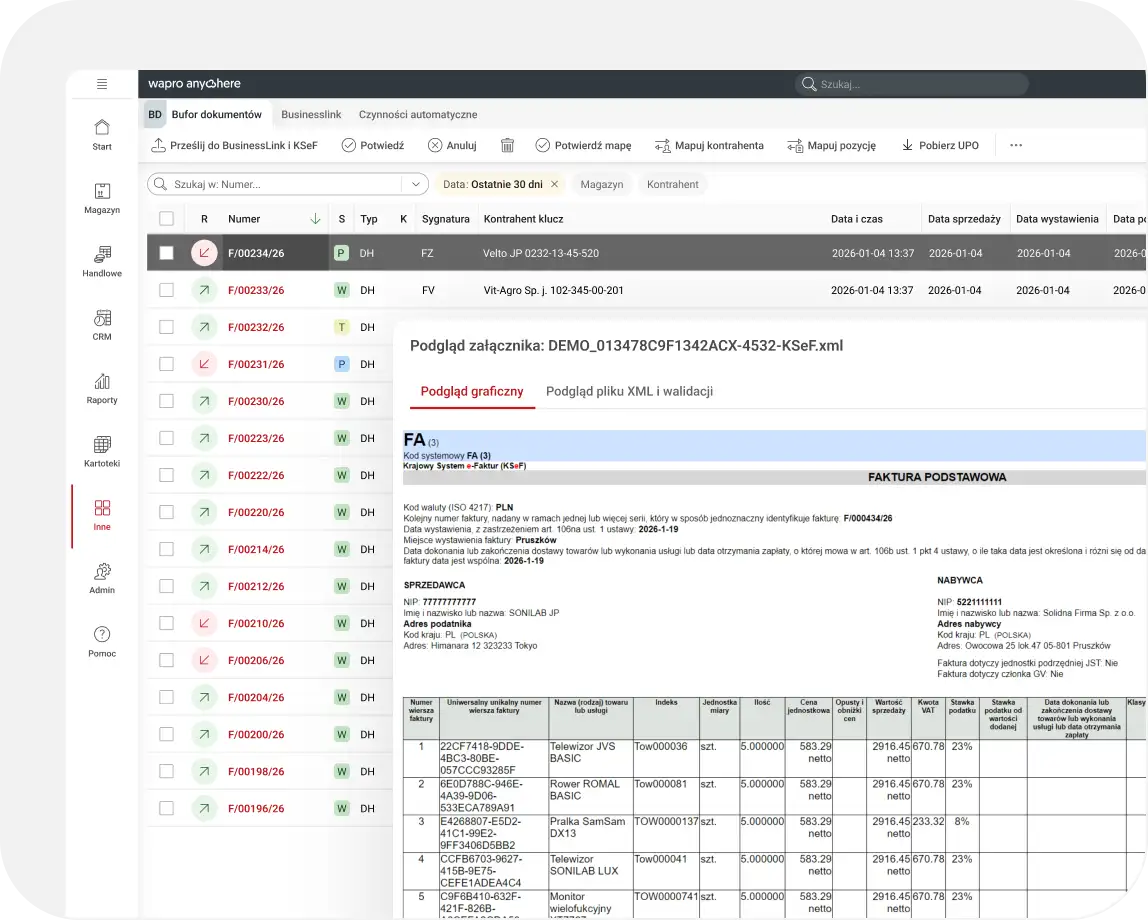Click the trash delete icon in toolbar
The width and height of the screenshot is (1148, 920).
[507, 145]
